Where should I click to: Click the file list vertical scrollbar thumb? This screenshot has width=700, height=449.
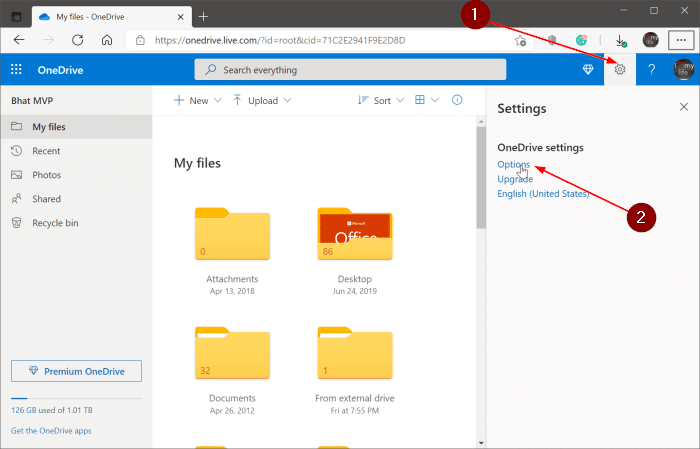click(x=481, y=178)
